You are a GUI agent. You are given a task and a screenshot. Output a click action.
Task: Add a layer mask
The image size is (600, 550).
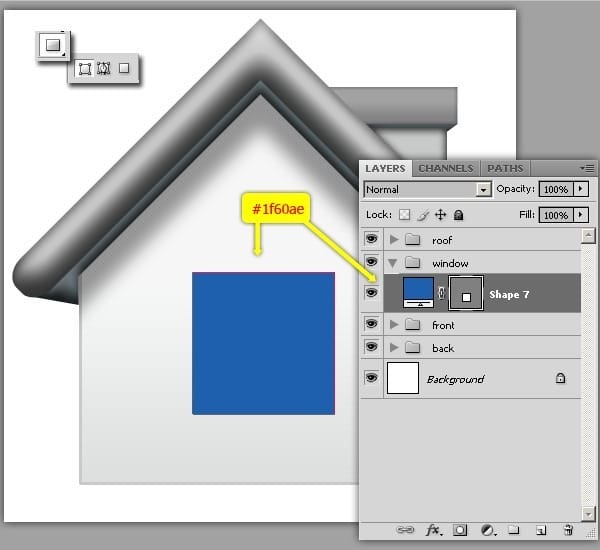click(x=461, y=529)
